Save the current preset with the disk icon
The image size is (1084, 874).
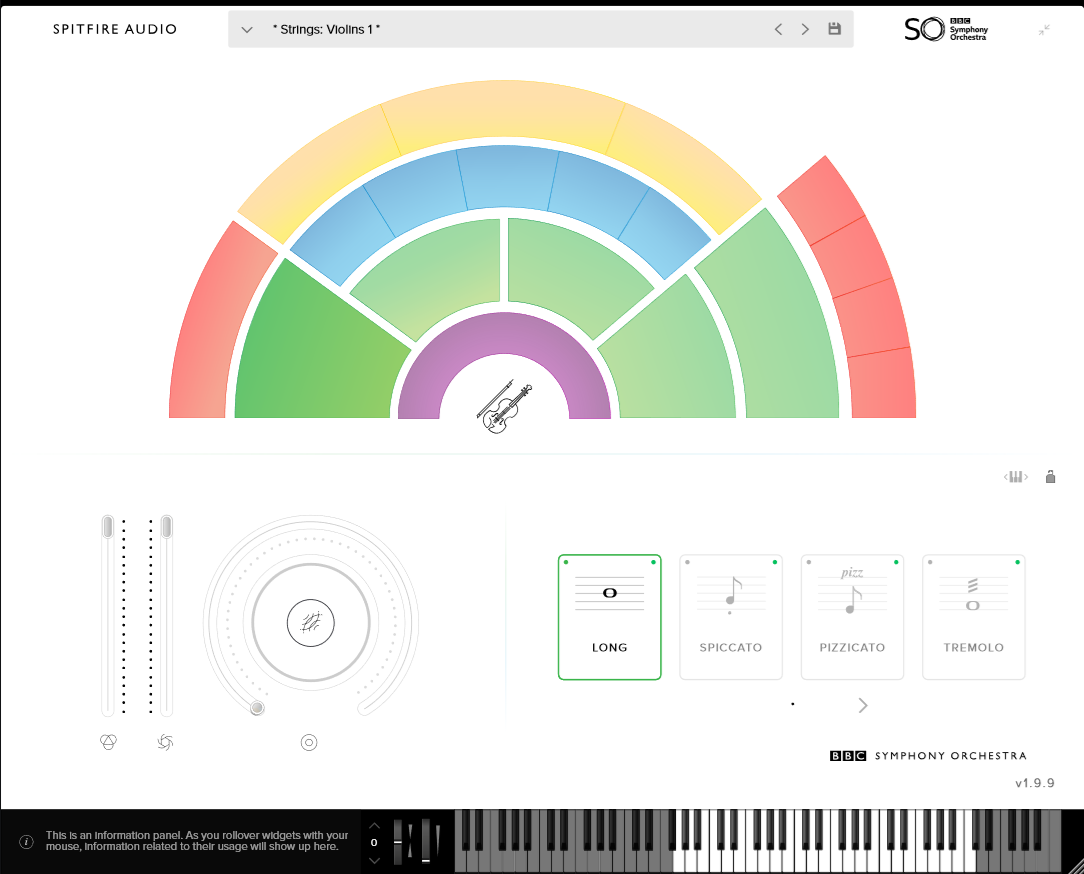tap(834, 29)
